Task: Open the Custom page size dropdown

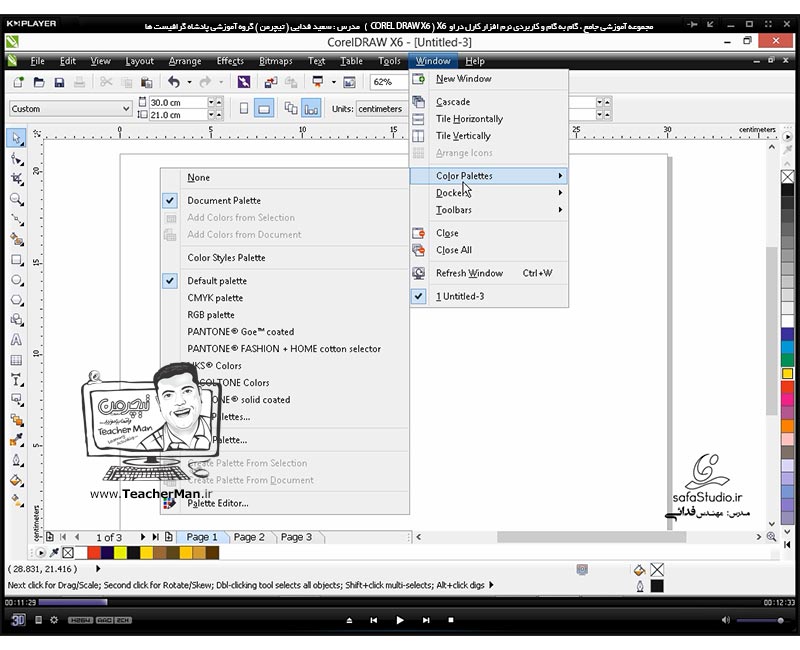Action: [126, 109]
